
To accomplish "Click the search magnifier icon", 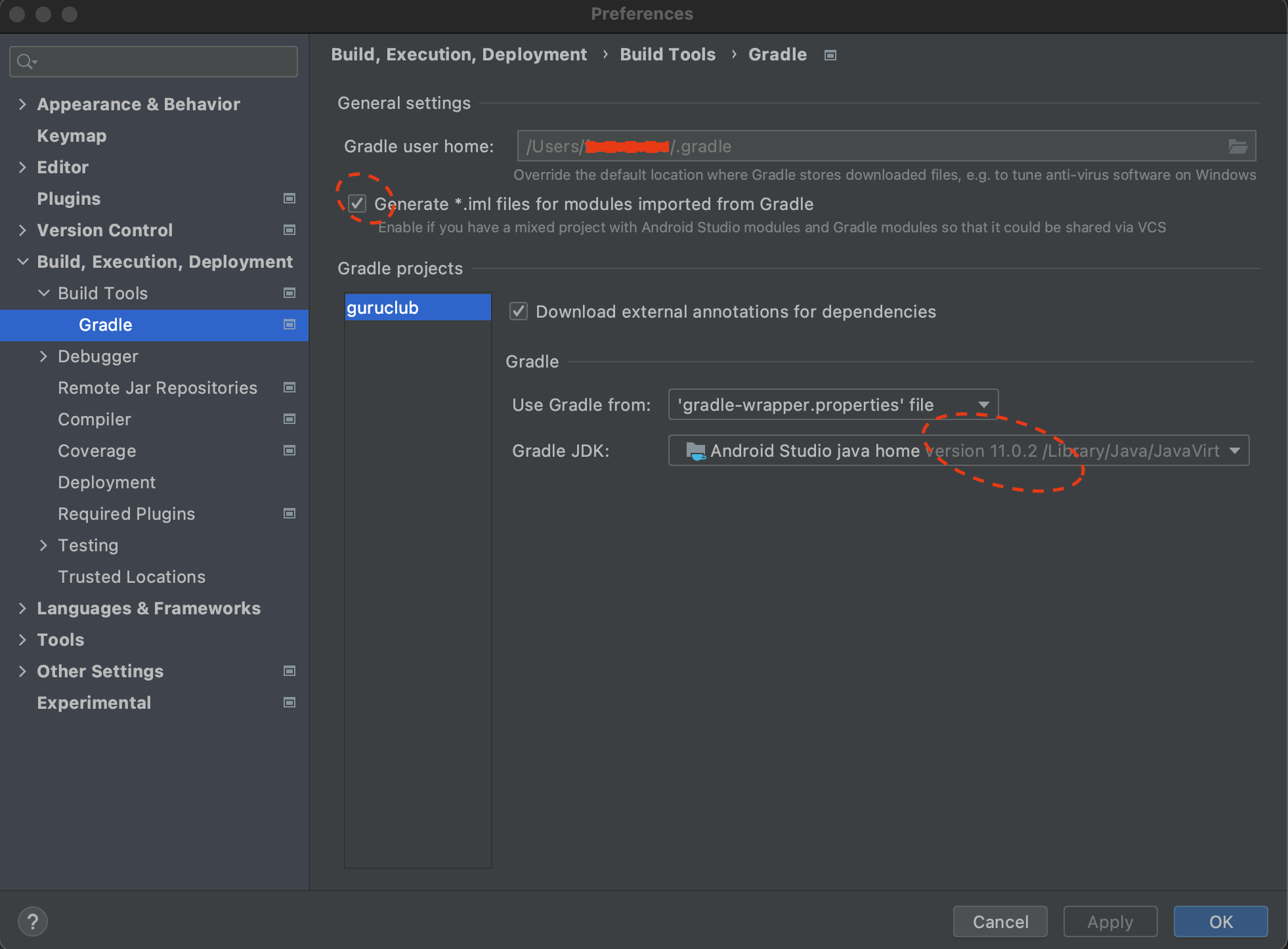I will click(x=25, y=62).
